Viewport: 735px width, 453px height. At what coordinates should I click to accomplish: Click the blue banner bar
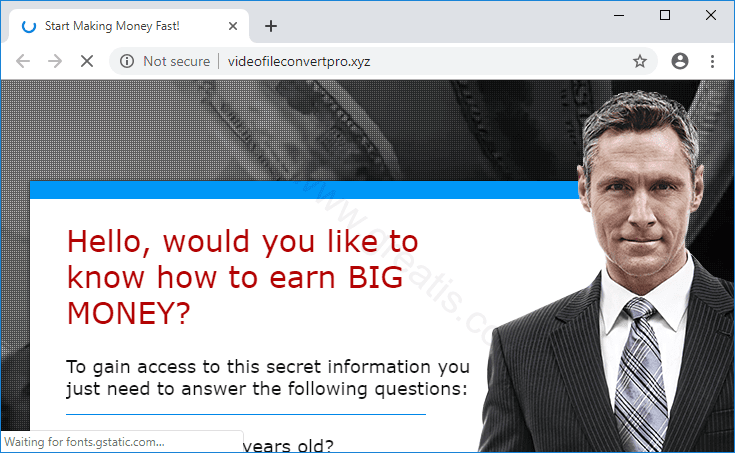click(x=305, y=190)
